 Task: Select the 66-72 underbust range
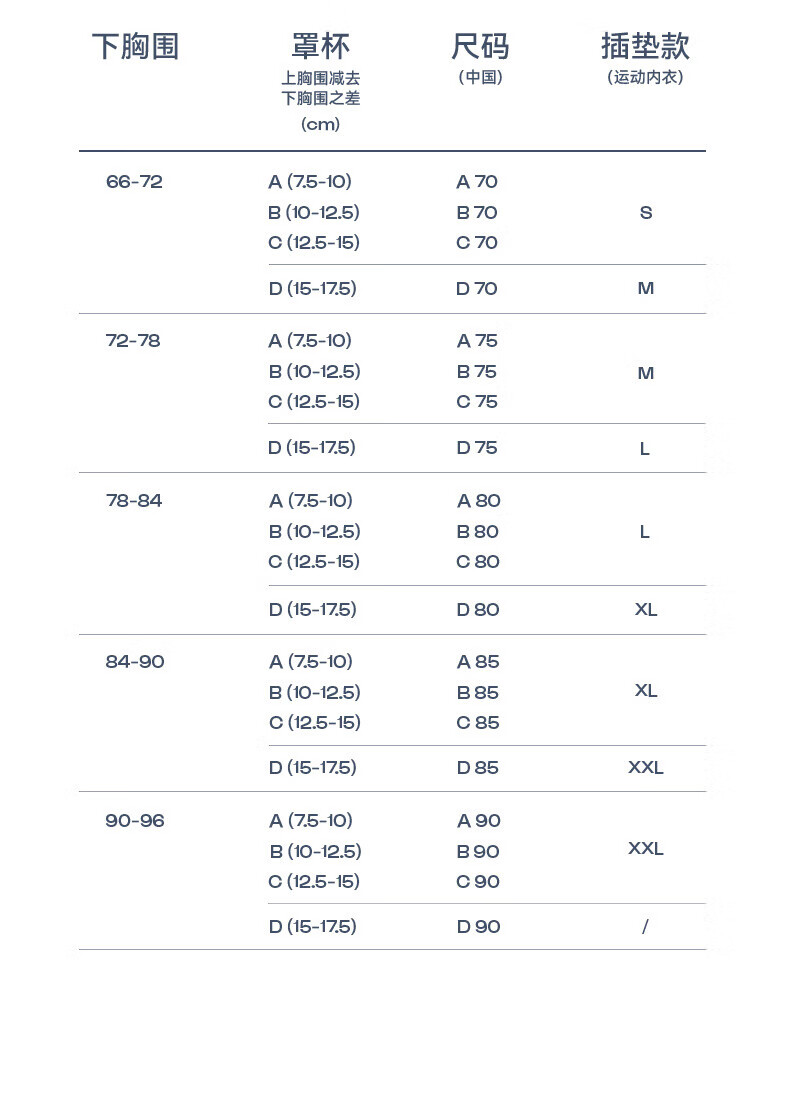pos(134,182)
